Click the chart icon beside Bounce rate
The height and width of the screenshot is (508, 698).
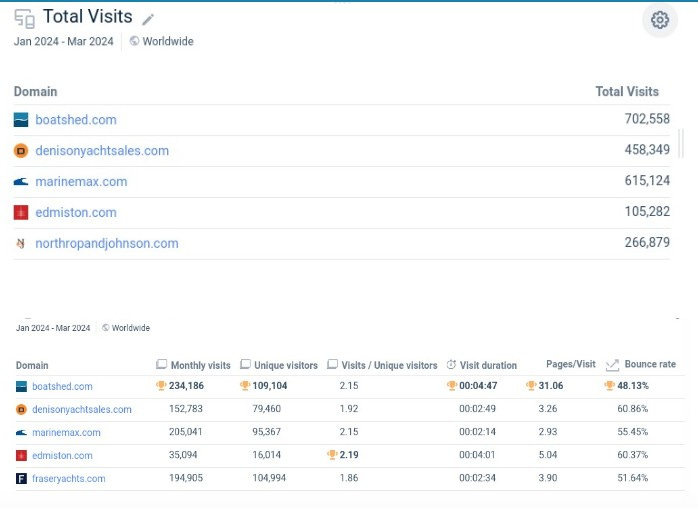pos(613,365)
